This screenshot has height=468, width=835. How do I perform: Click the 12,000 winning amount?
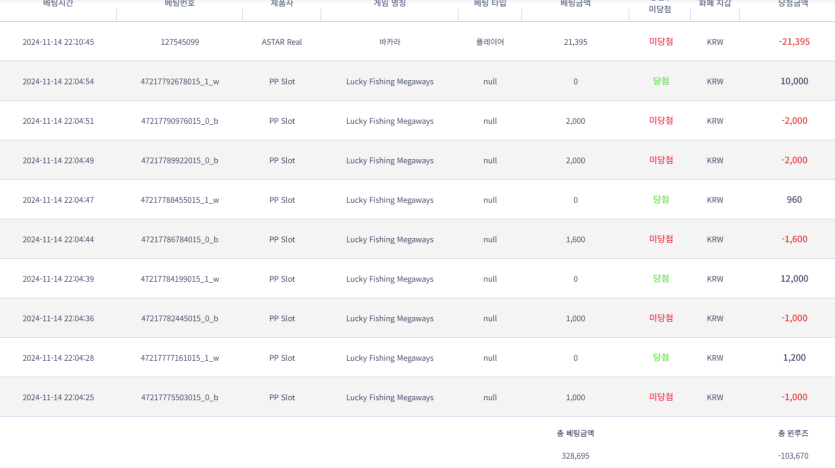coord(794,279)
